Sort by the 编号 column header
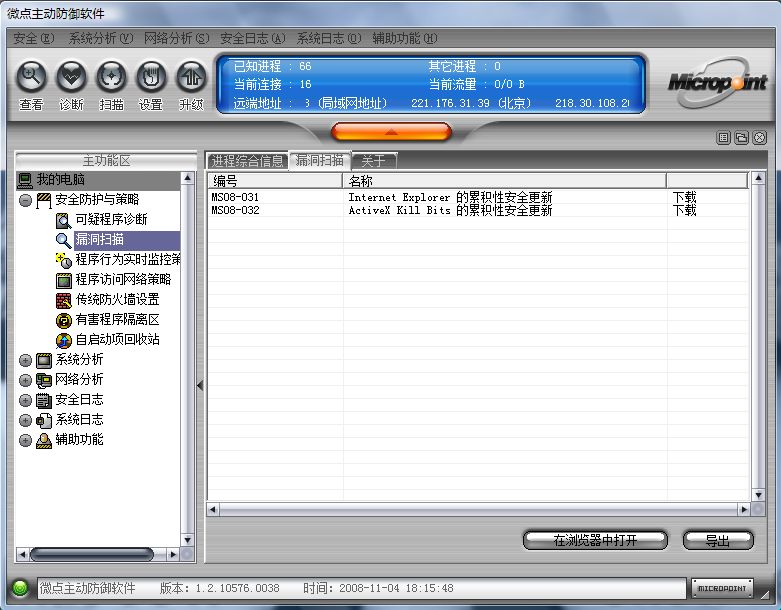The height and width of the screenshot is (610, 781). 275,181
